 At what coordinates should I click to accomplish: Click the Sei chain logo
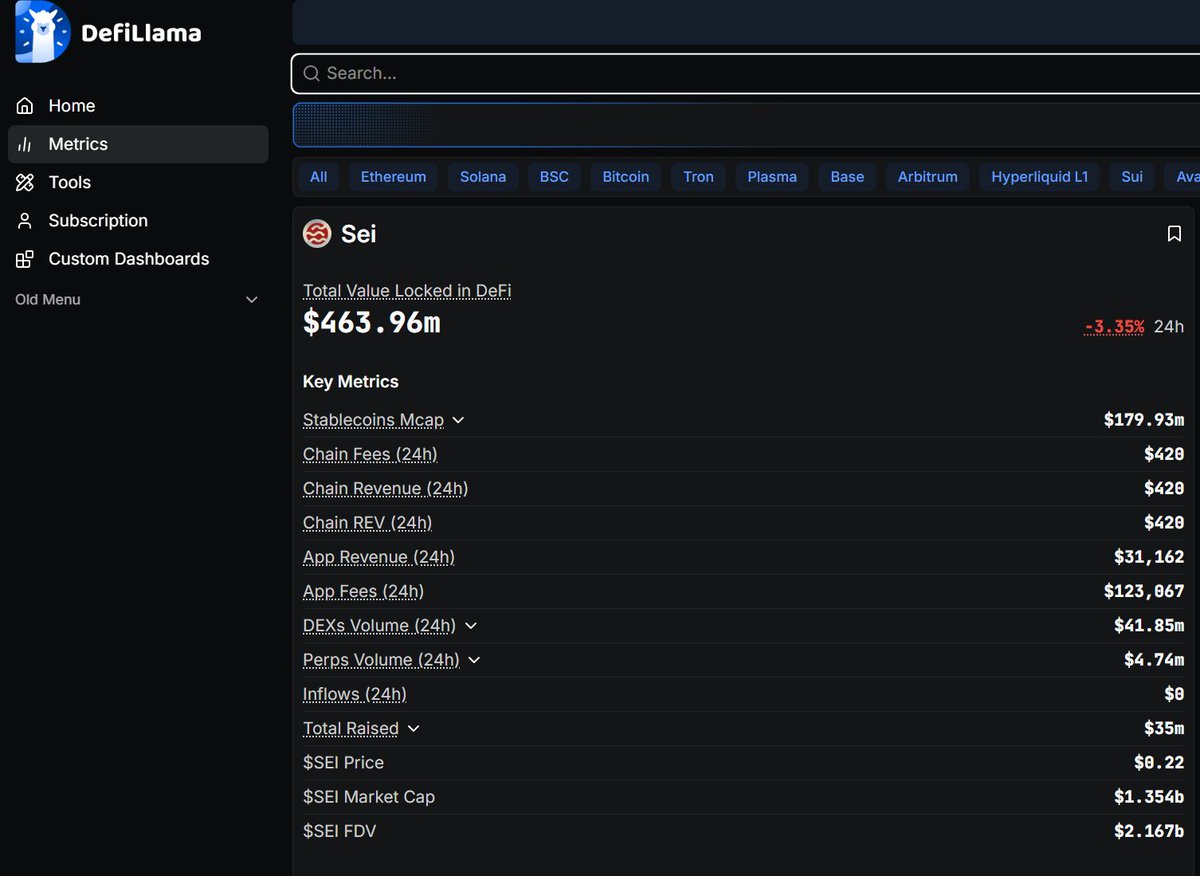(x=317, y=234)
